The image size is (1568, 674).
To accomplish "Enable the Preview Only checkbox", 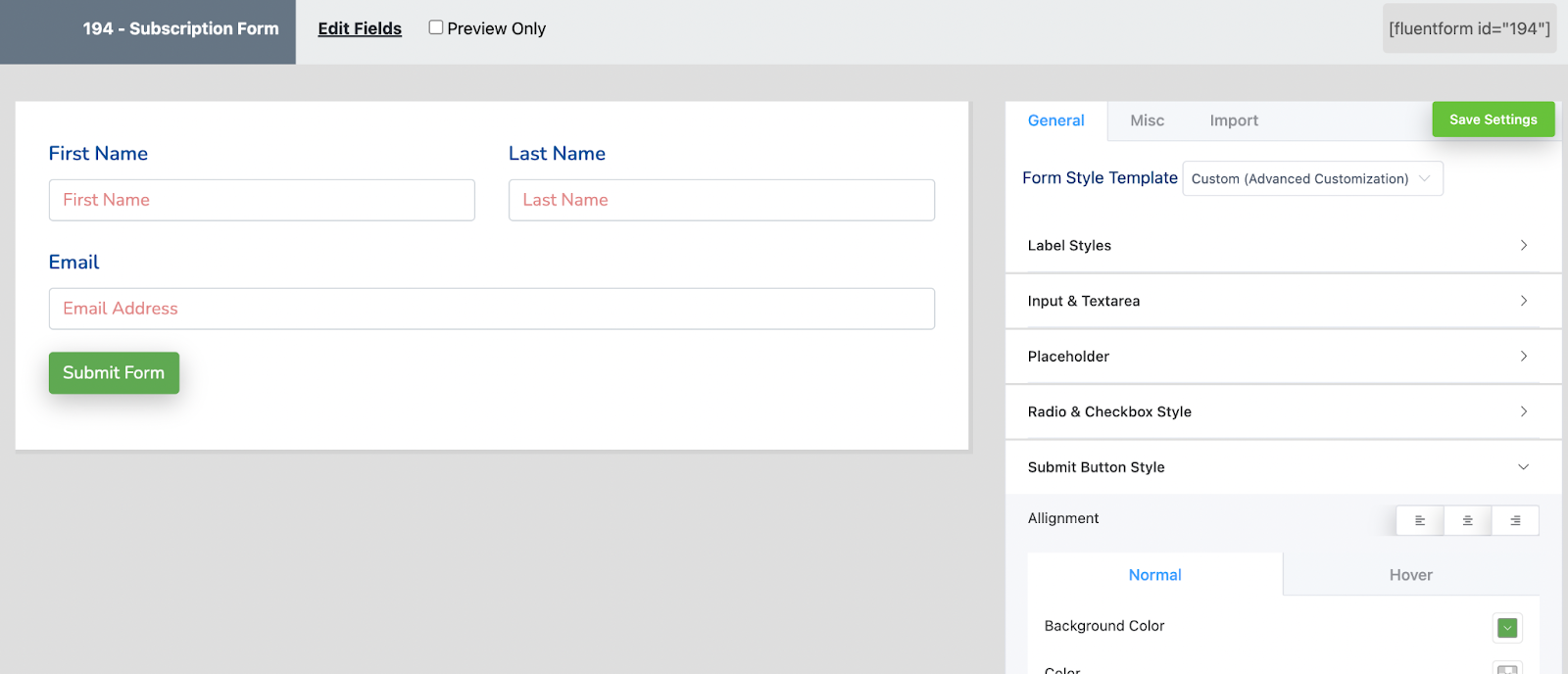I will (436, 27).
